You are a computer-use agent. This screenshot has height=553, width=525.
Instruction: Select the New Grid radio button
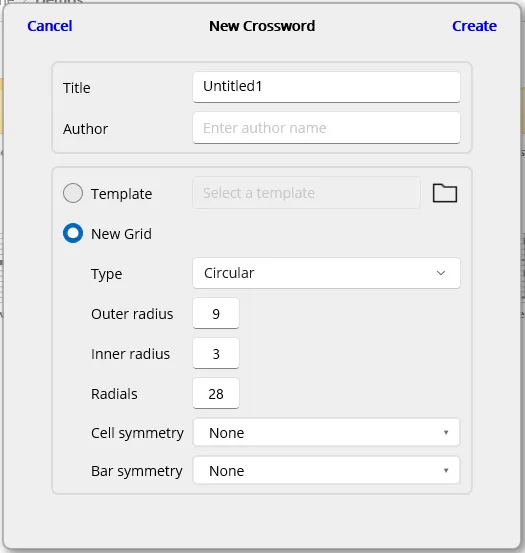tap(73, 233)
